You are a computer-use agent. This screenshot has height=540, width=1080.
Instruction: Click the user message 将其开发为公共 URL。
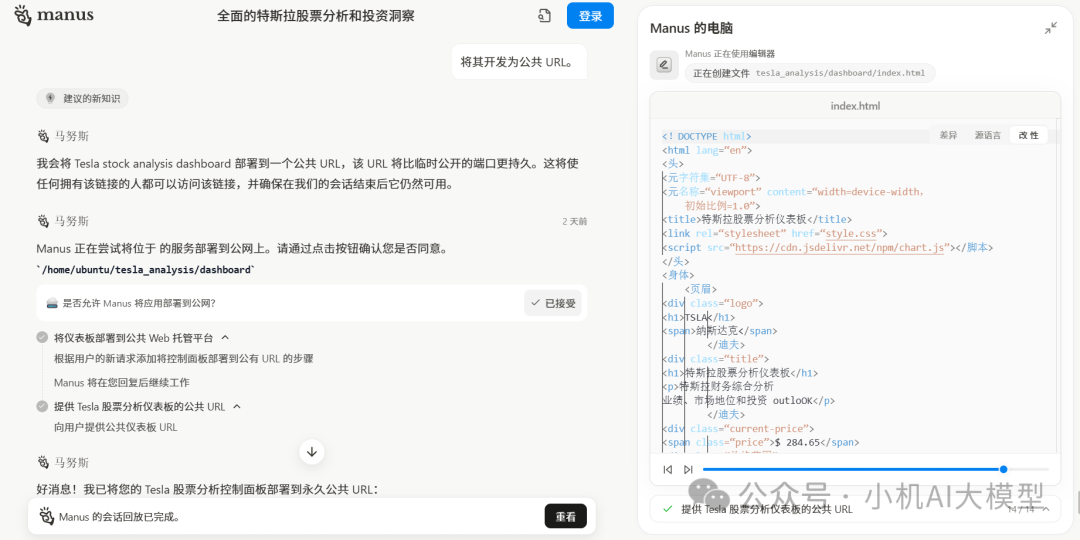click(x=519, y=61)
